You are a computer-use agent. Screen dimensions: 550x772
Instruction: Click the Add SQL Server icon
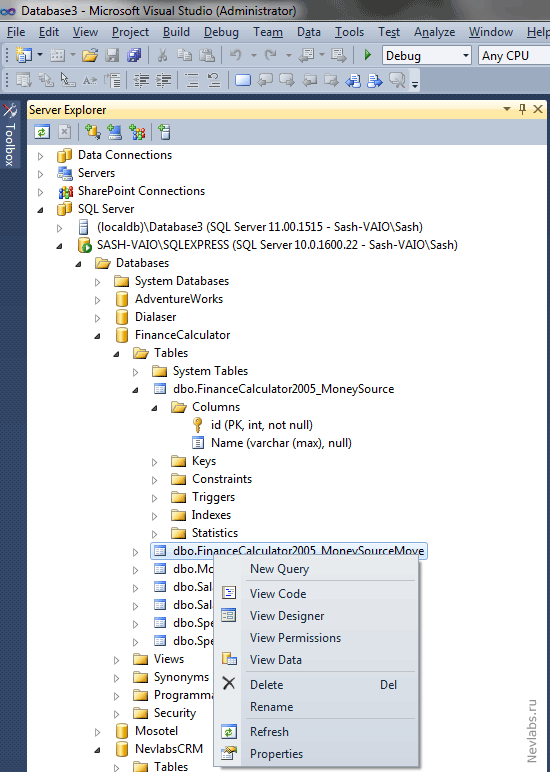[164, 132]
